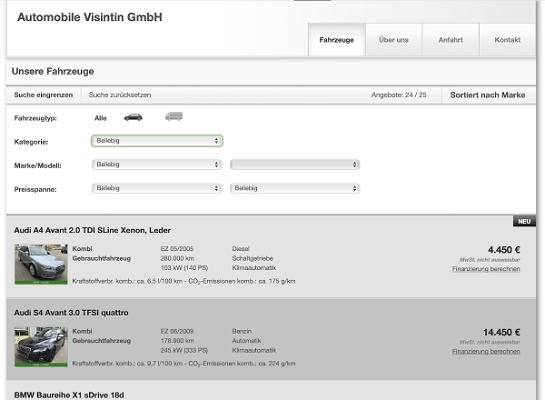This screenshot has width=545, height=400.
Task: Switch to the Fahrzeuge tab
Action: click(x=336, y=40)
